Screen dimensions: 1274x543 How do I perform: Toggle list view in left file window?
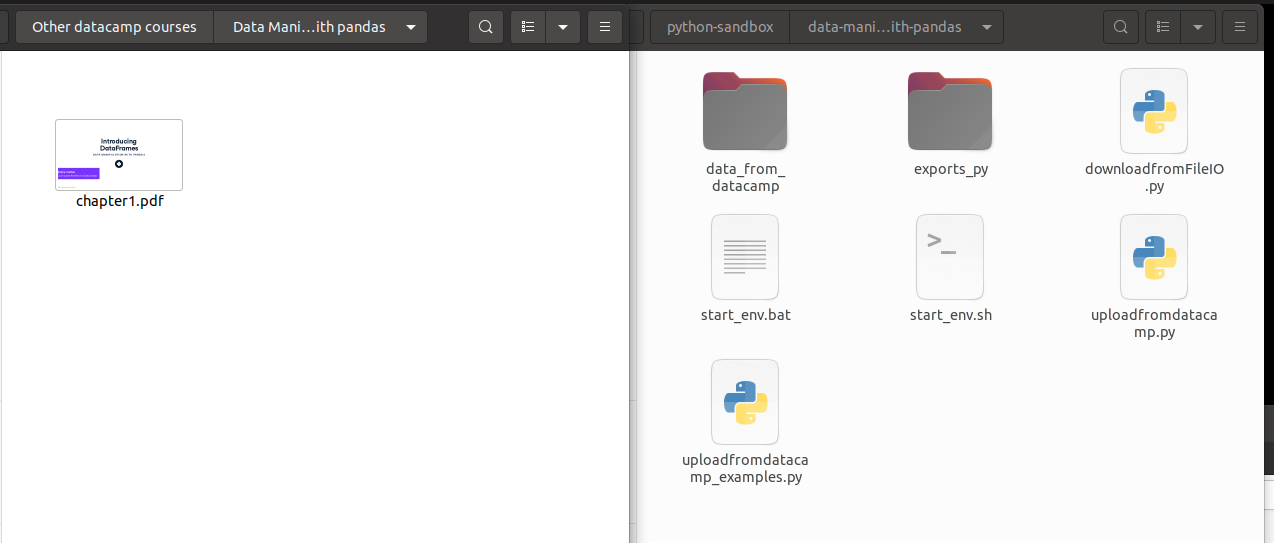[528, 27]
